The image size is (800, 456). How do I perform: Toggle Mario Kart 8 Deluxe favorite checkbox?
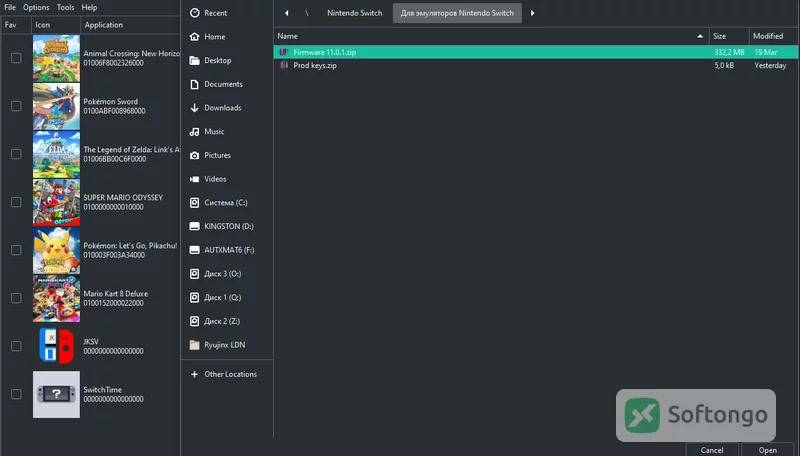[x=16, y=298]
